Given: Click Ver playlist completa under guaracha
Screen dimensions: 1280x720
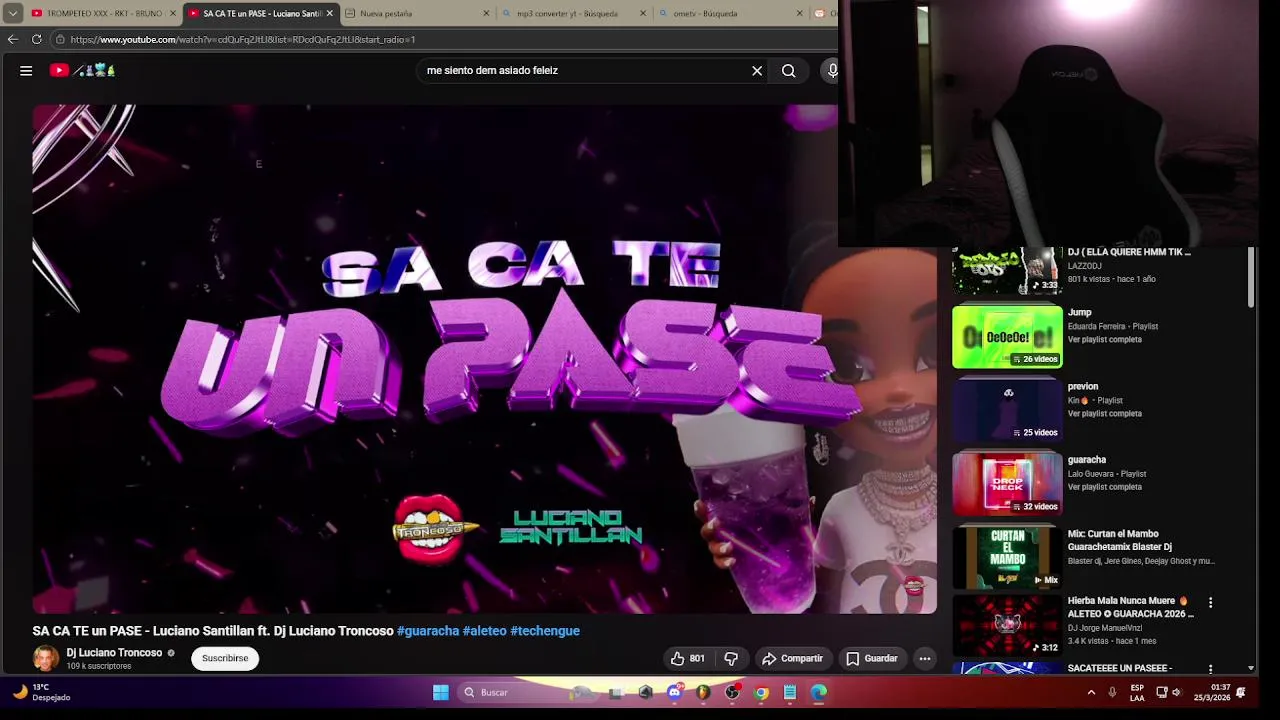Looking at the screenshot, I should [x=1104, y=487].
